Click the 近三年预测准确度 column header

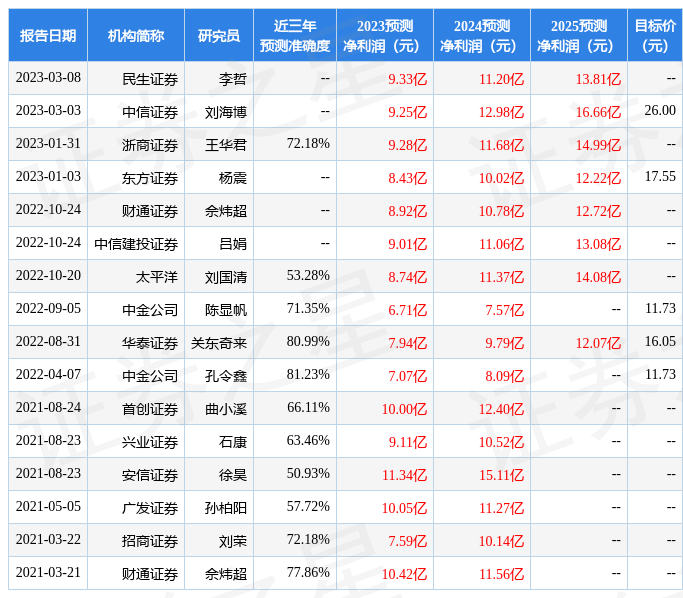click(x=295, y=35)
